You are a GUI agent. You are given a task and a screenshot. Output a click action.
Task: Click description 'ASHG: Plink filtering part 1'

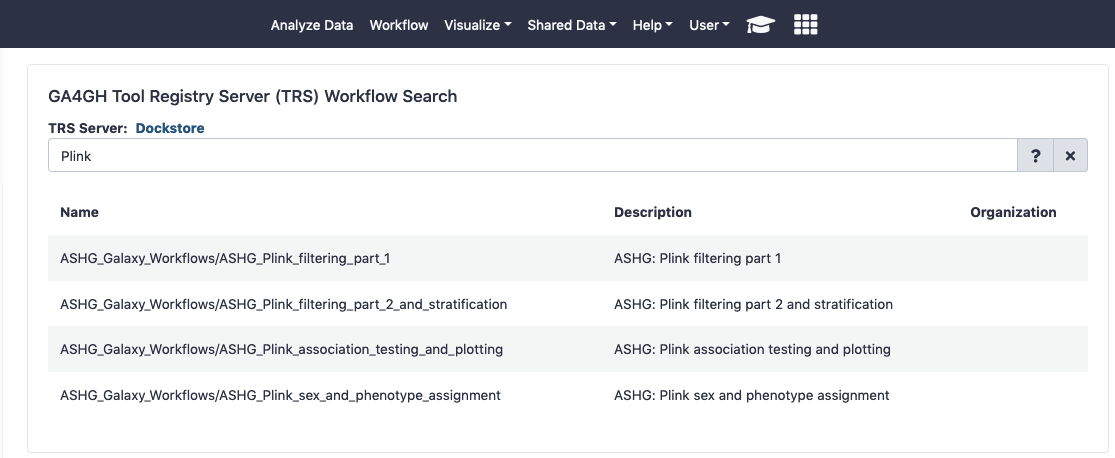click(x=697, y=258)
